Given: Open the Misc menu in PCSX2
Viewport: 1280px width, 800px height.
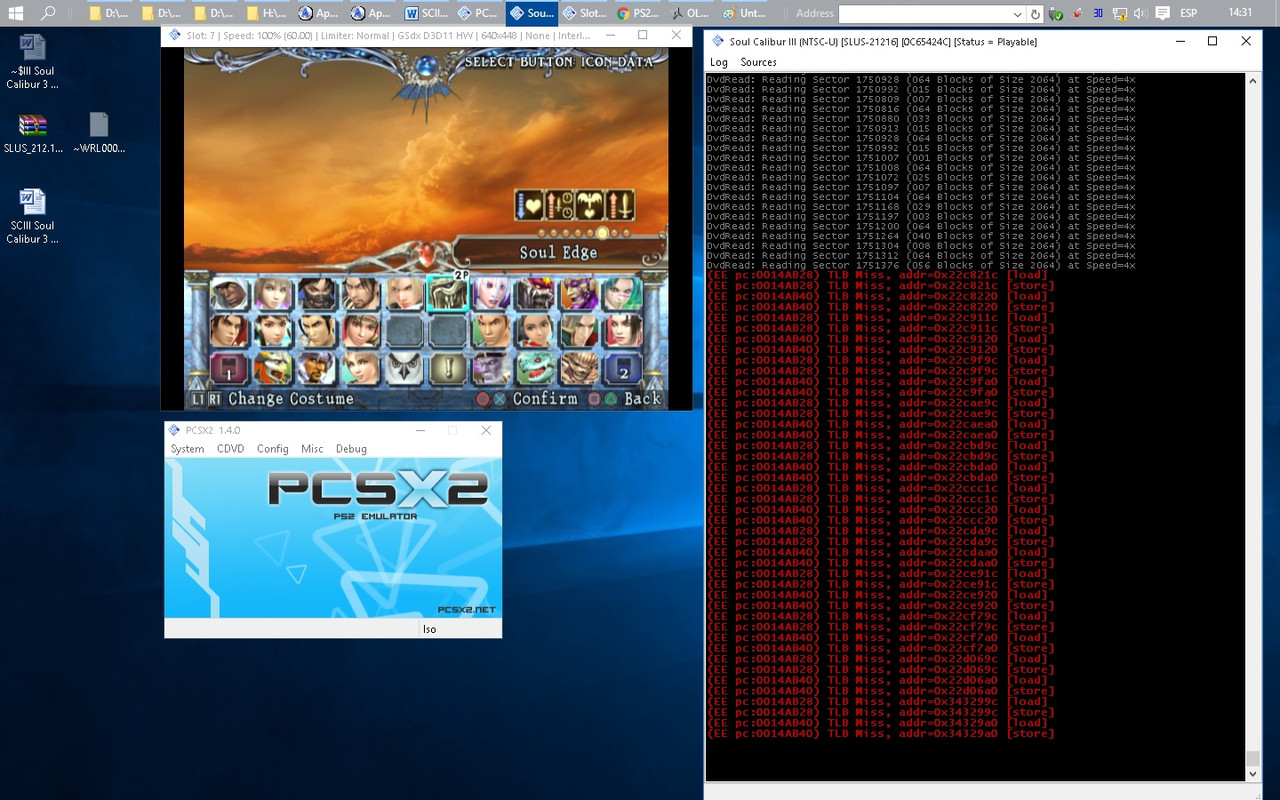Looking at the screenshot, I should coord(312,449).
